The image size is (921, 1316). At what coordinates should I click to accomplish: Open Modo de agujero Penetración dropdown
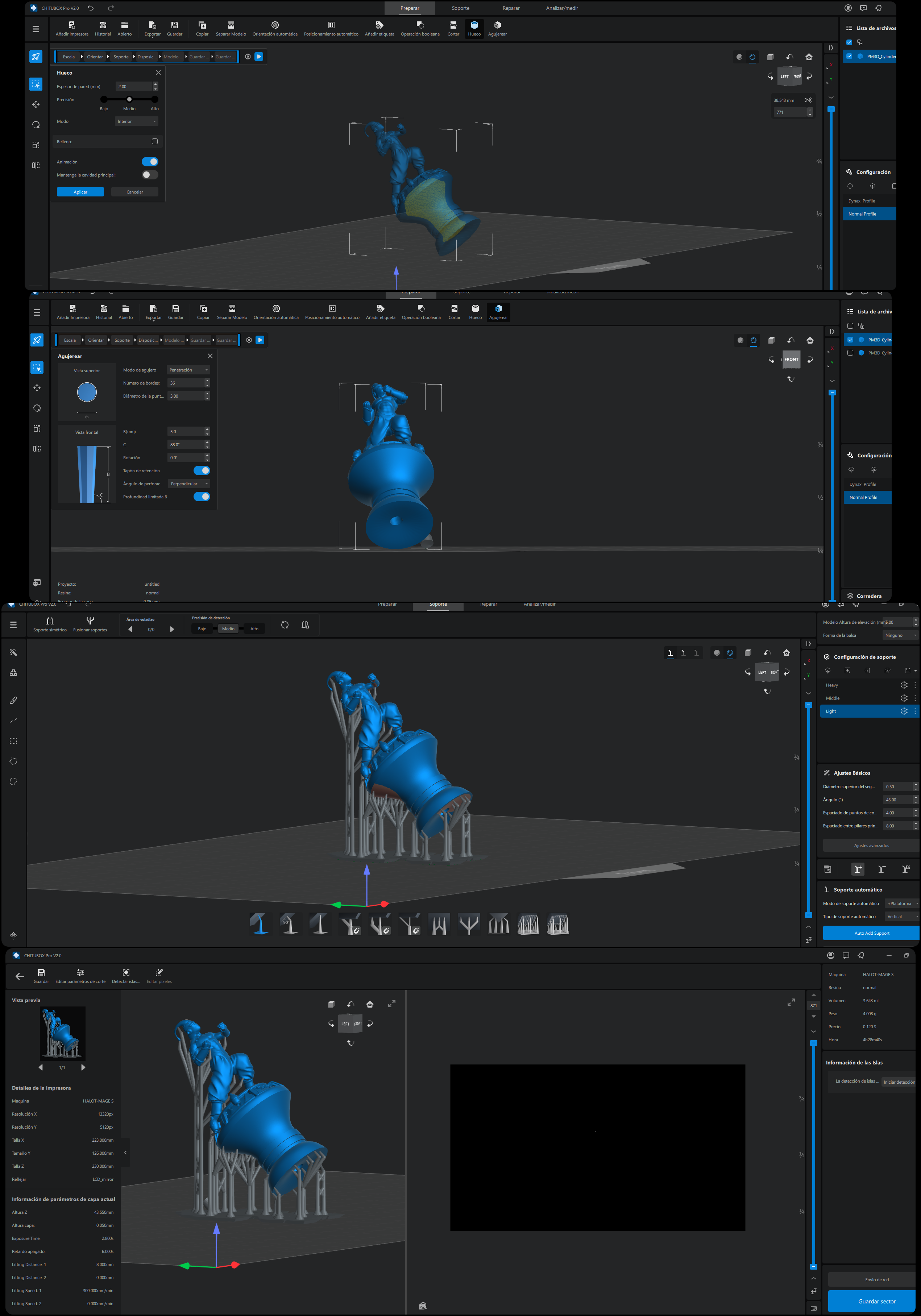[188, 370]
